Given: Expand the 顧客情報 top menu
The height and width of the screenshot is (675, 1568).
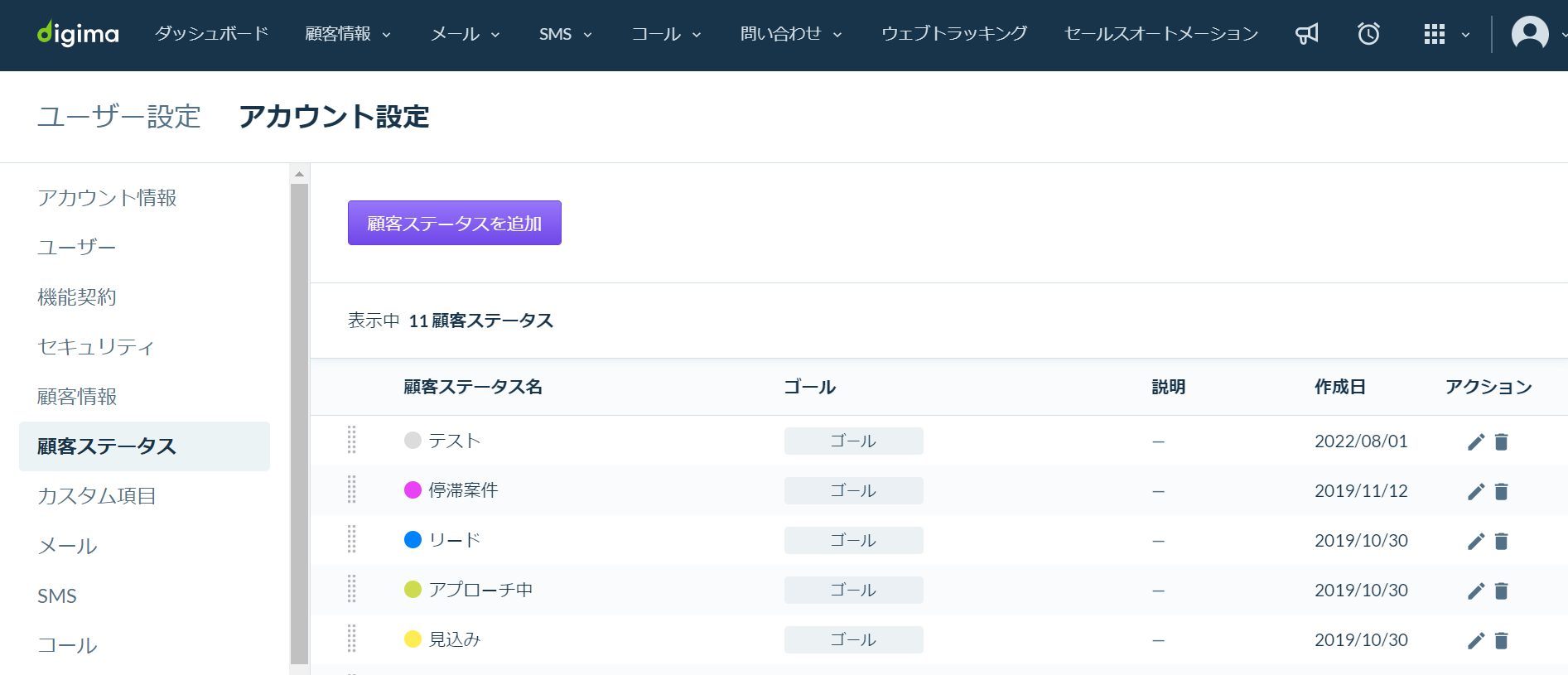Looking at the screenshot, I should click(348, 34).
